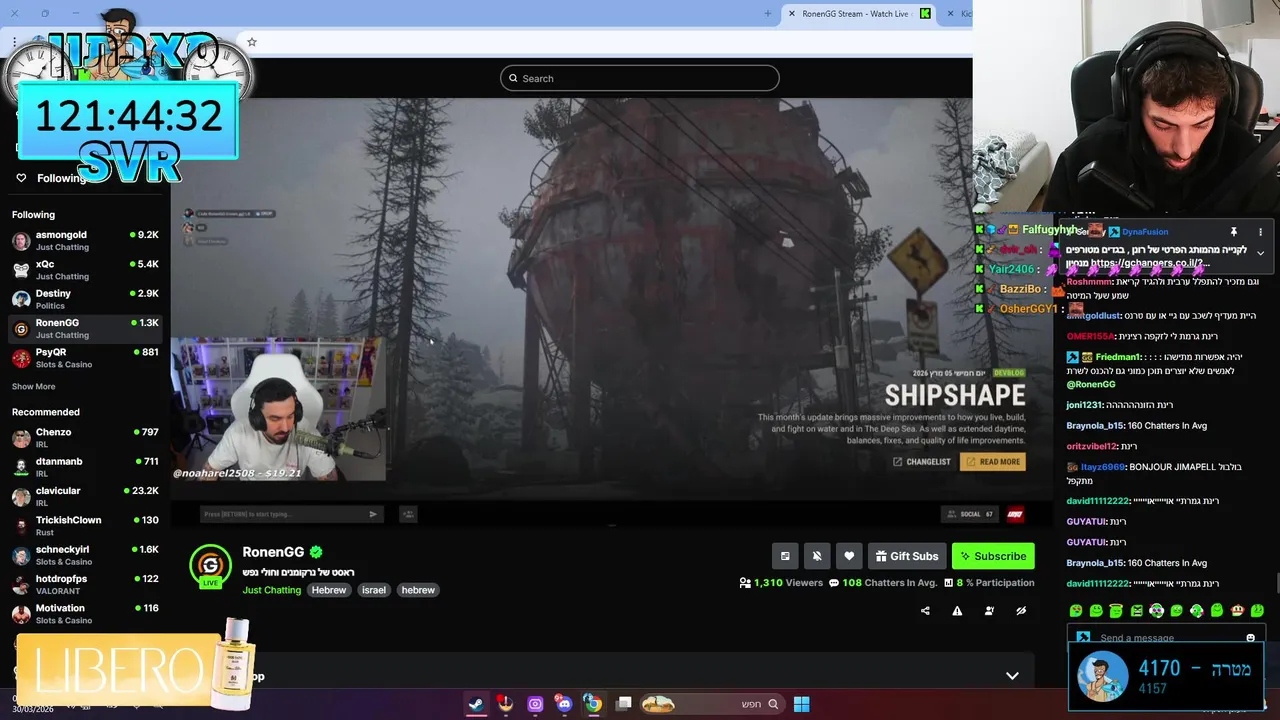Open the pinned message three-dot menu

pos(1260,232)
